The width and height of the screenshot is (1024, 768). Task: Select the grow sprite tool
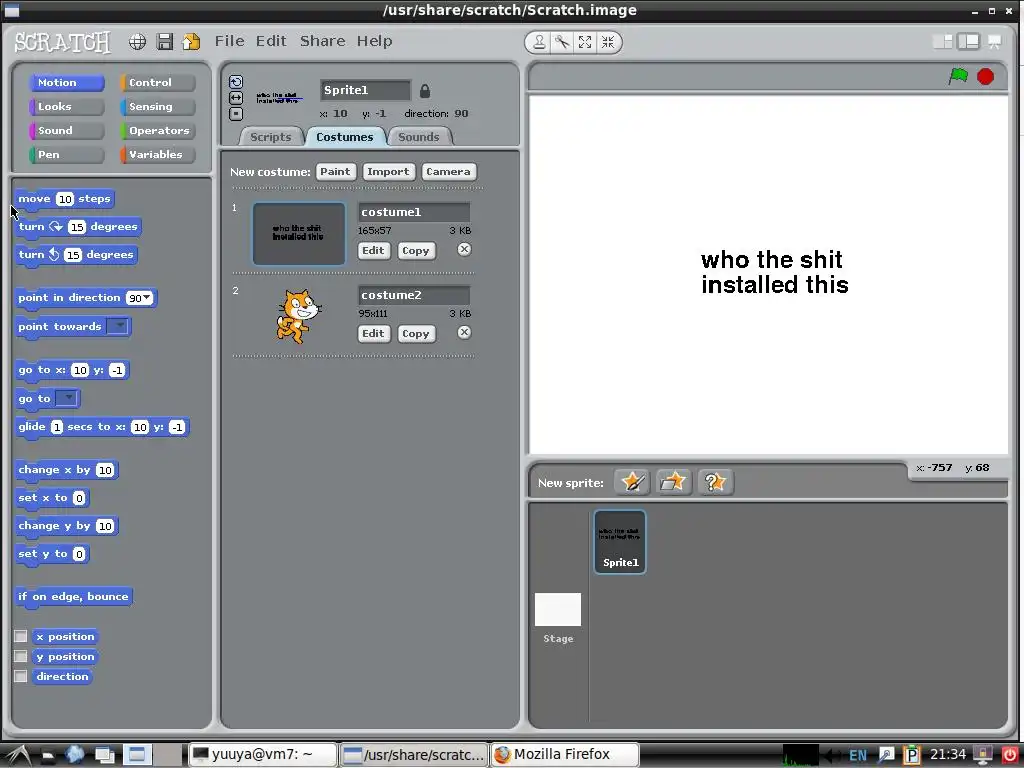(585, 42)
